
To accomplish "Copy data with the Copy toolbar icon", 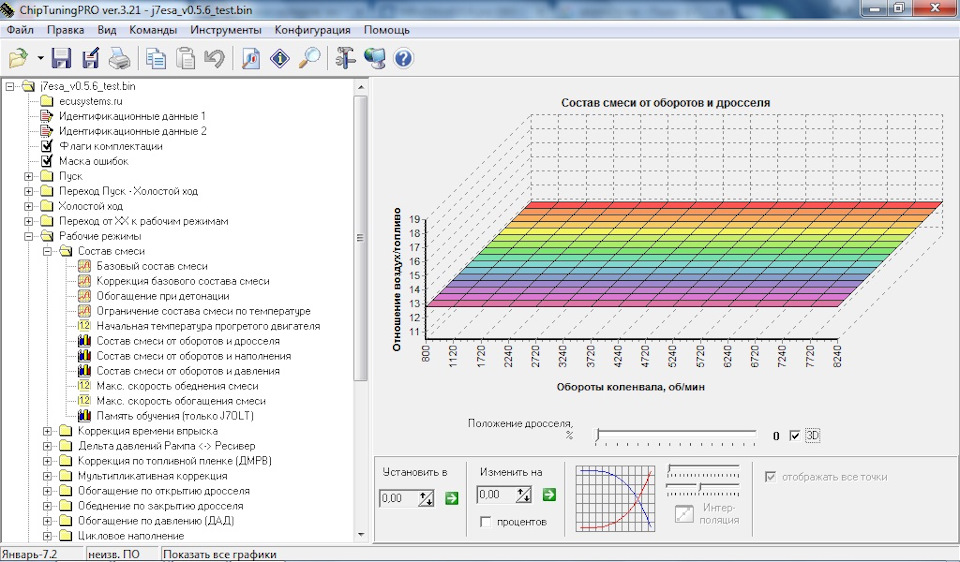I will 156,59.
